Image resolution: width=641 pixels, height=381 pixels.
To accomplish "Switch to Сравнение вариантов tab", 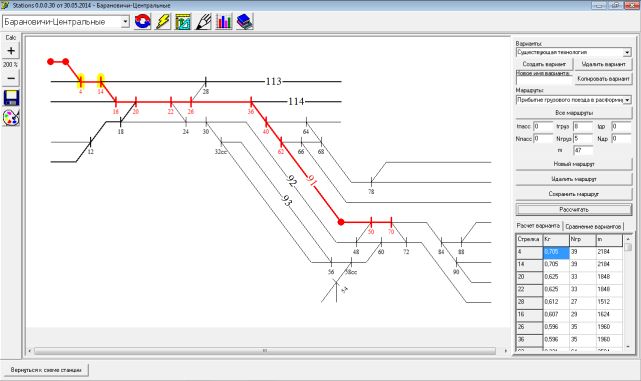I will (593, 226).
